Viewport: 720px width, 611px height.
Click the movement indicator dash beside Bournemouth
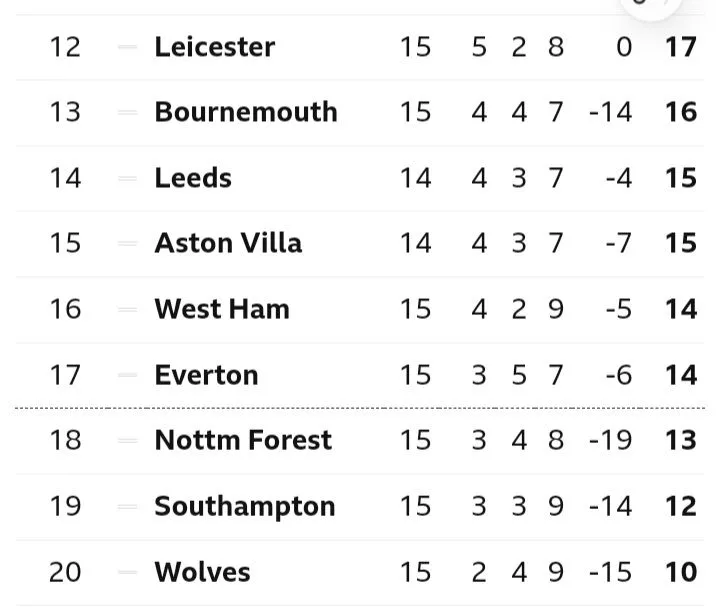point(127,112)
